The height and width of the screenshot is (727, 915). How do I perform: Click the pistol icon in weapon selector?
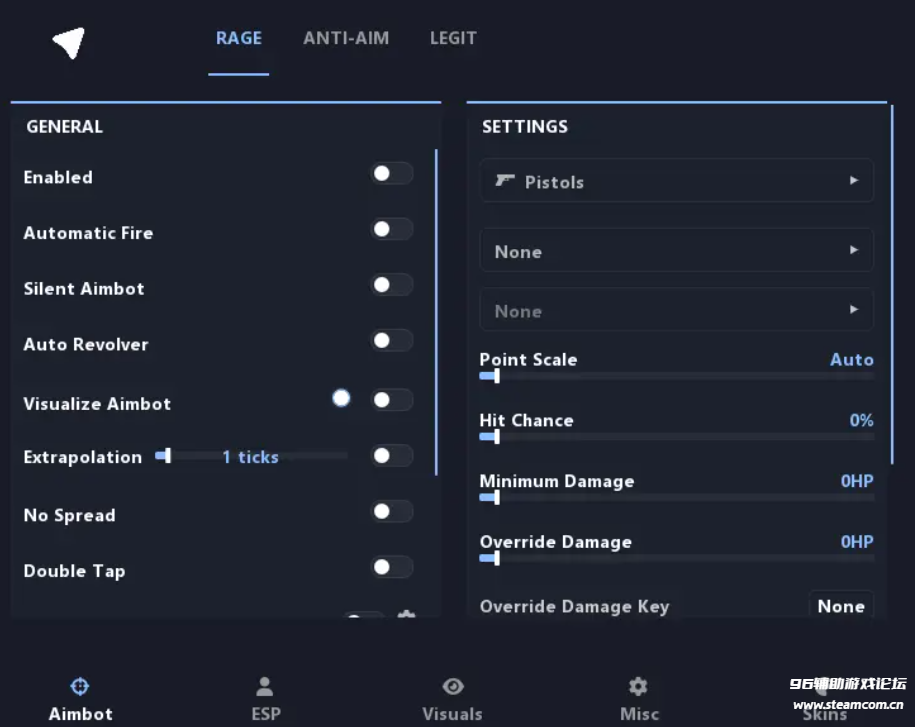pyautogui.click(x=505, y=181)
